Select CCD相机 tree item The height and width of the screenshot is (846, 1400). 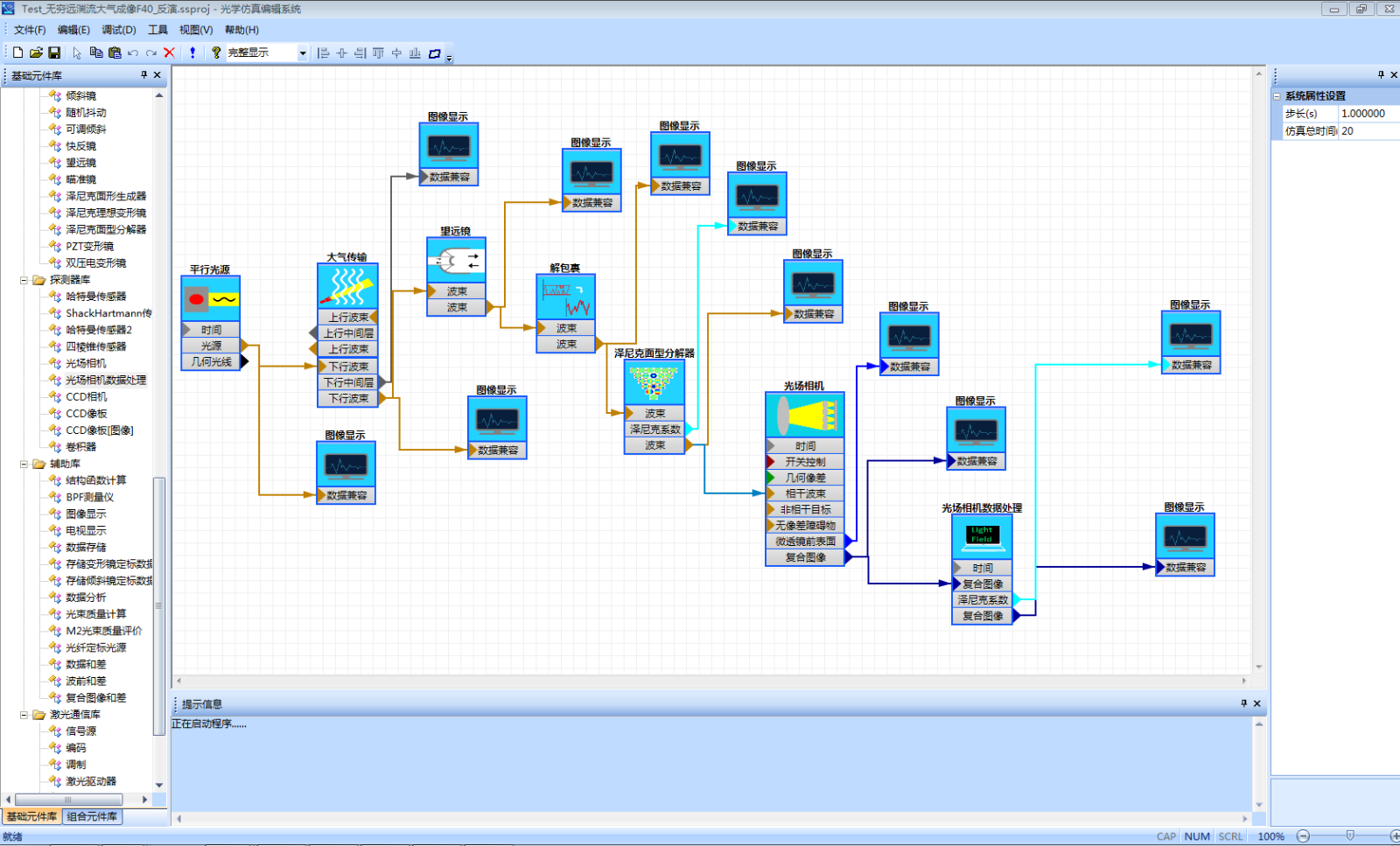[x=86, y=396]
